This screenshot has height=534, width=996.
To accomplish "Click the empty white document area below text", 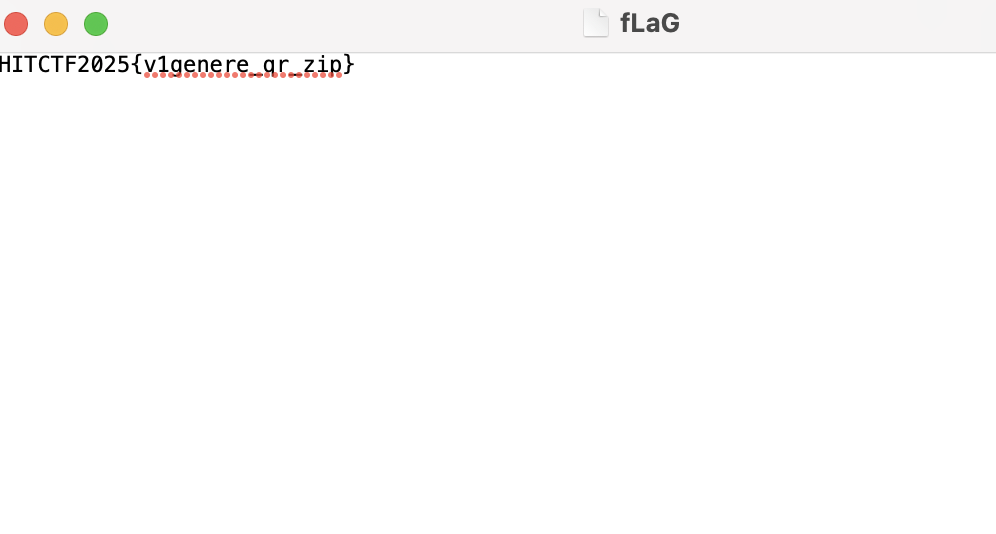I will pos(498,305).
